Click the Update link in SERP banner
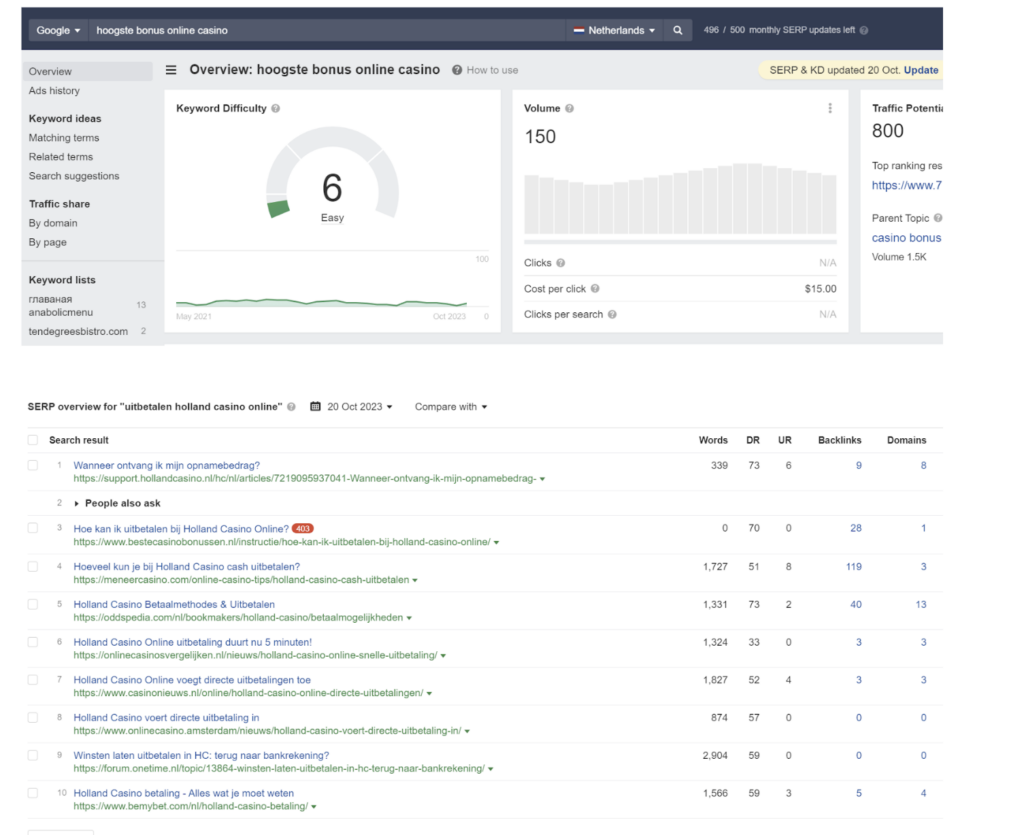This screenshot has height=835, width=1024. click(x=921, y=70)
